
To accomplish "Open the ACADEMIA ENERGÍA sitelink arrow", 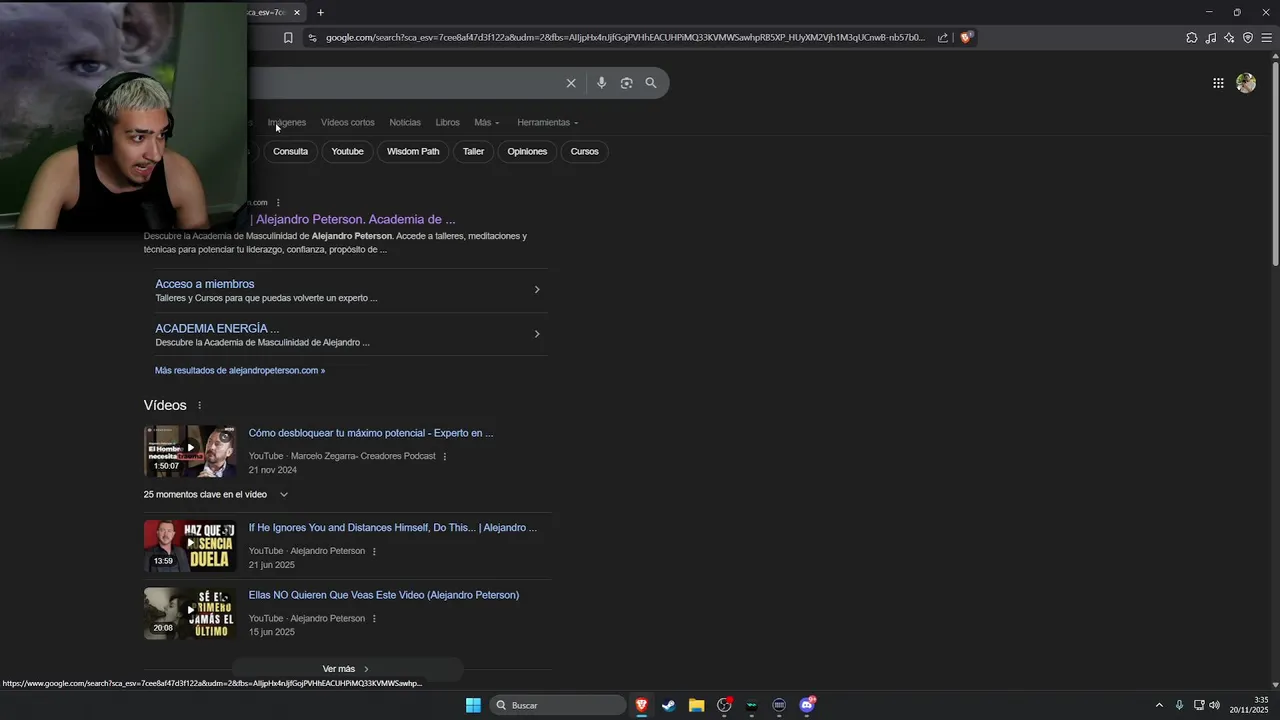I will [x=537, y=334].
